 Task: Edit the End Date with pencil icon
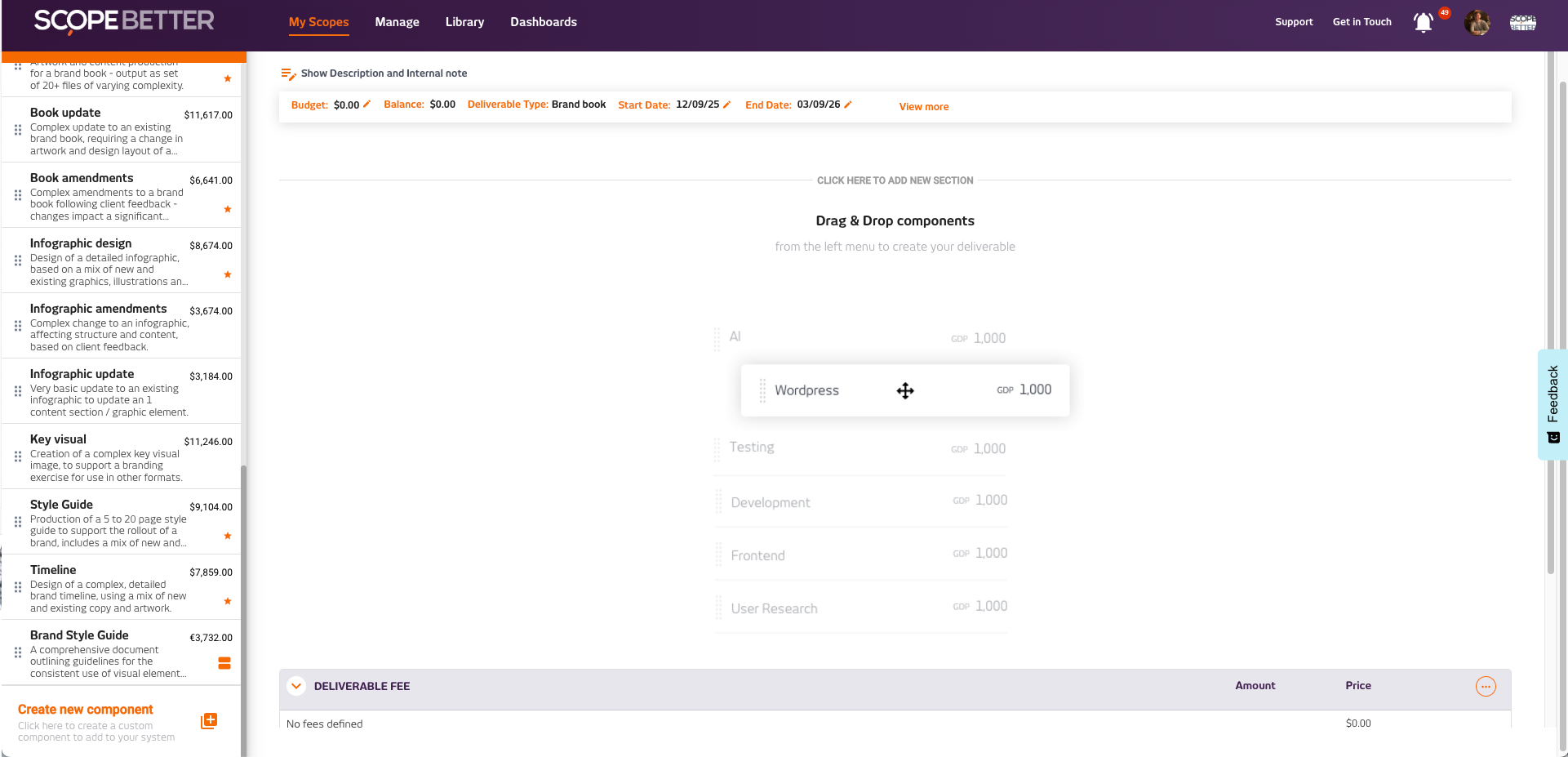(x=847, y=105)
